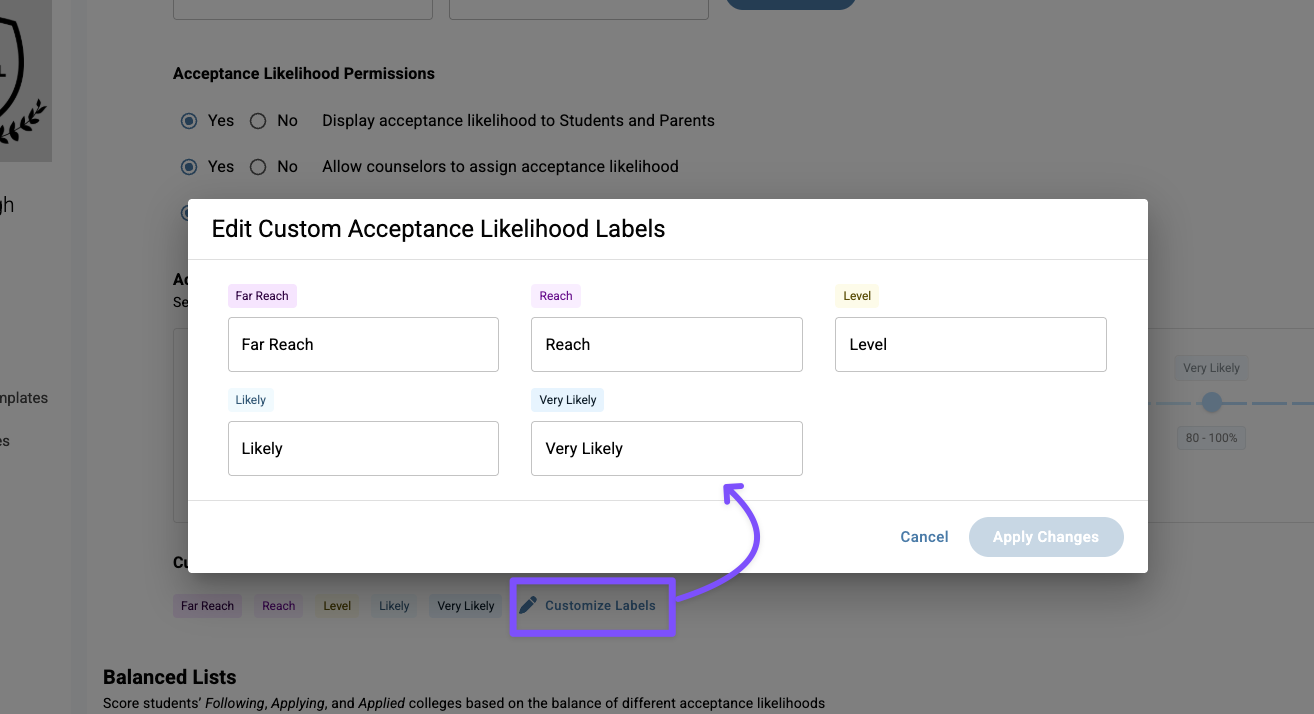
Task: Click the Apply Changes button
Action: pyautogui.click(x=1046, y=537)
